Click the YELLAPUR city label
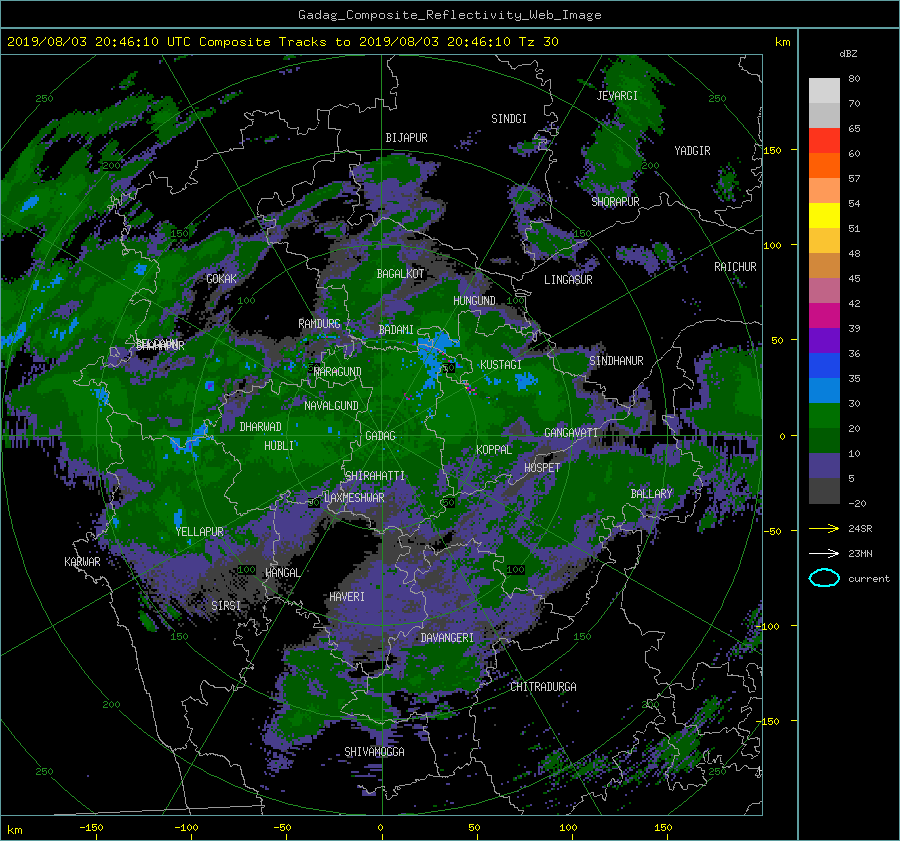The image size is (900, 841). pos(200,532)
